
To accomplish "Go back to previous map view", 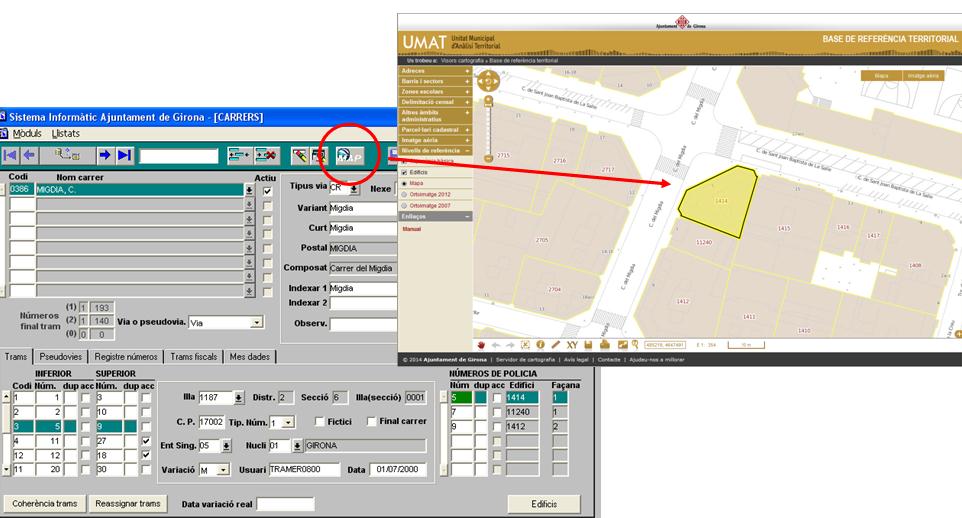I will (x=496, y=345).
